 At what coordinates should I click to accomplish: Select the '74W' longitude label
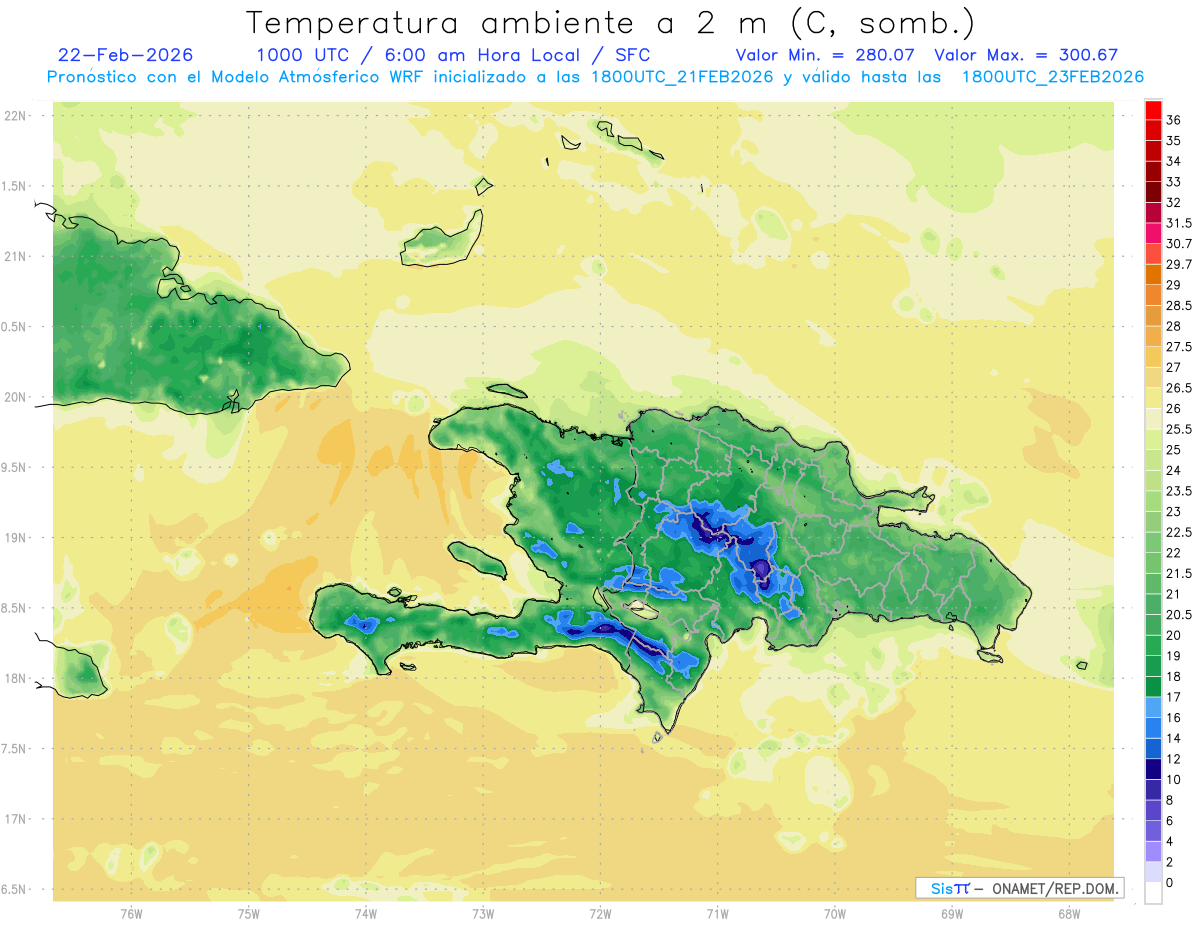coord(366,914)
